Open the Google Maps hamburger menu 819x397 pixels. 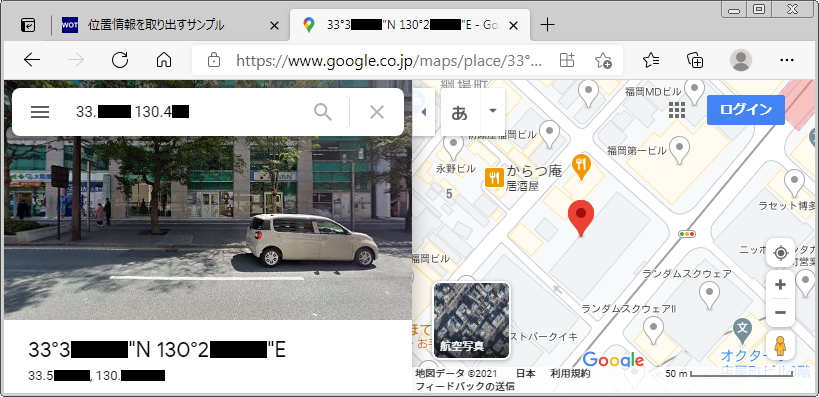pyautogui.click(x=40, y=112)
